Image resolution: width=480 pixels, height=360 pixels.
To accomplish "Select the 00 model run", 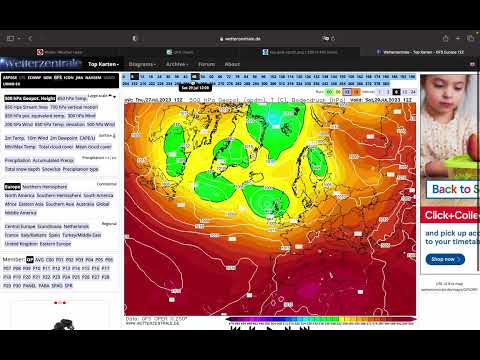I will (x=329, y=92).
